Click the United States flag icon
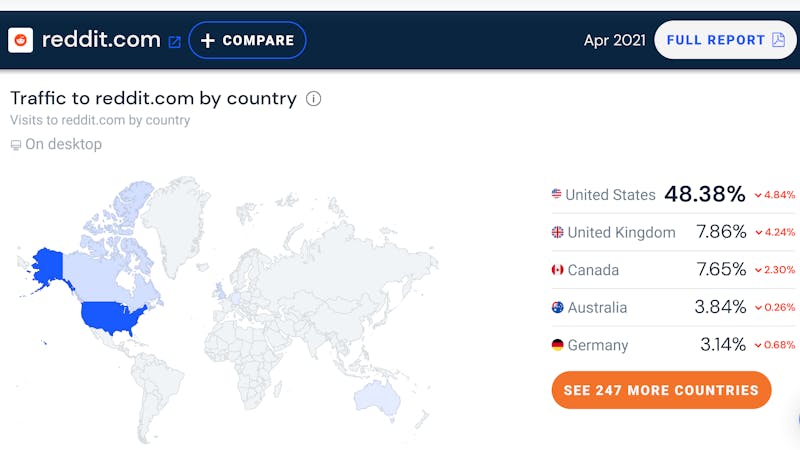Image resolution: width=800 pixels, height=450 pixels. coord(556,195)
